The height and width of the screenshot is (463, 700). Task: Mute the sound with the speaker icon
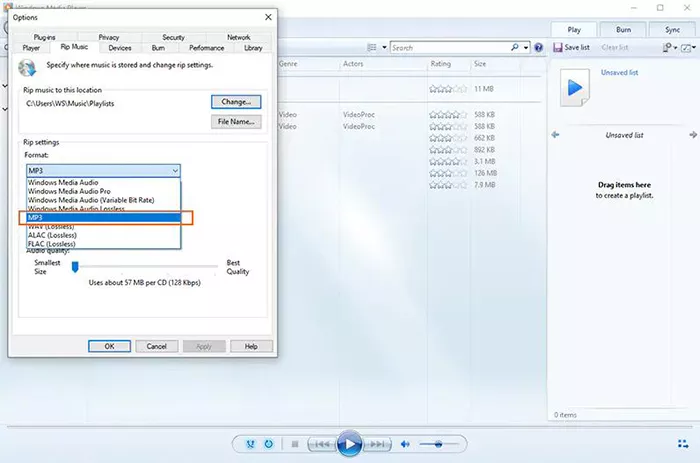[405, 444]
